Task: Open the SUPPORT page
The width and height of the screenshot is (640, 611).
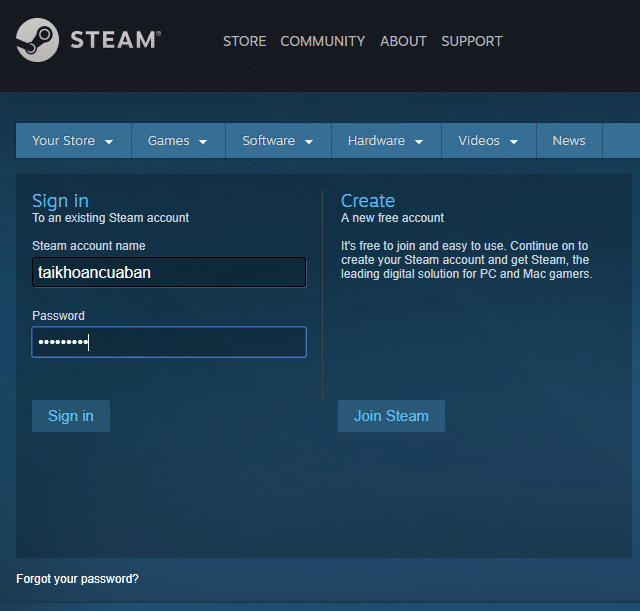Action: tap(472, 41)
